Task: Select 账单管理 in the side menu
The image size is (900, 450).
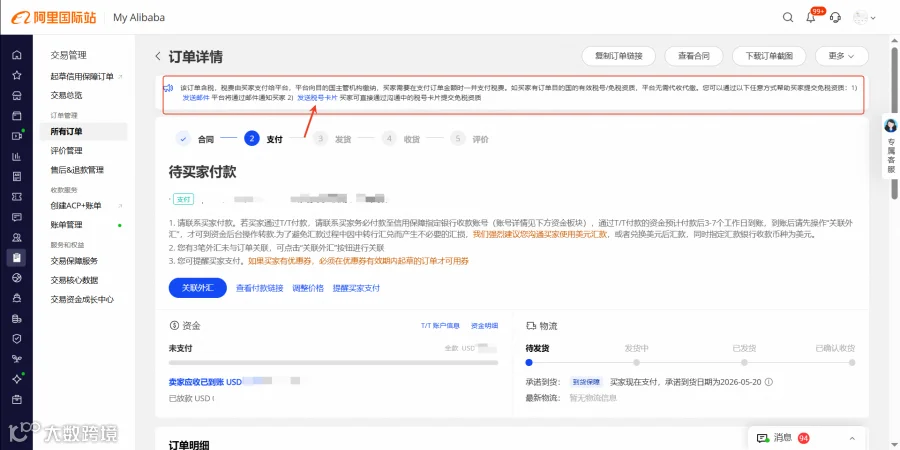Action: (x=66, y=225)
